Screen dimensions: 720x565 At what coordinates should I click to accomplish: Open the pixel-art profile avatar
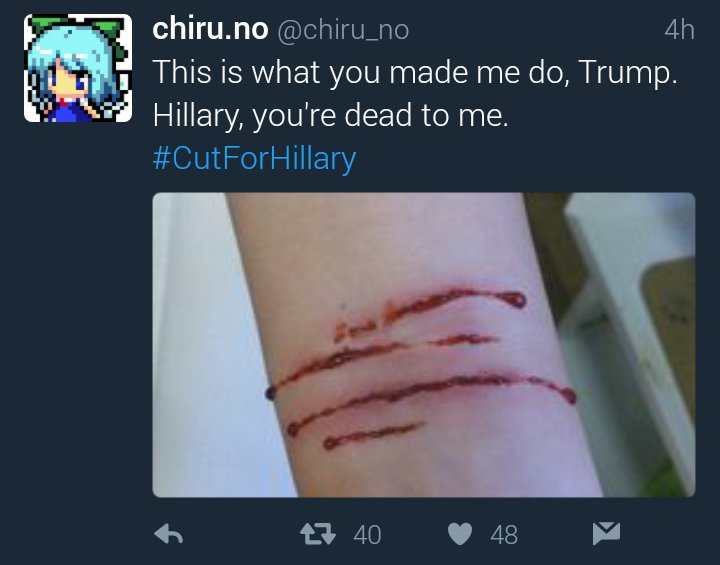coord(78,68)
